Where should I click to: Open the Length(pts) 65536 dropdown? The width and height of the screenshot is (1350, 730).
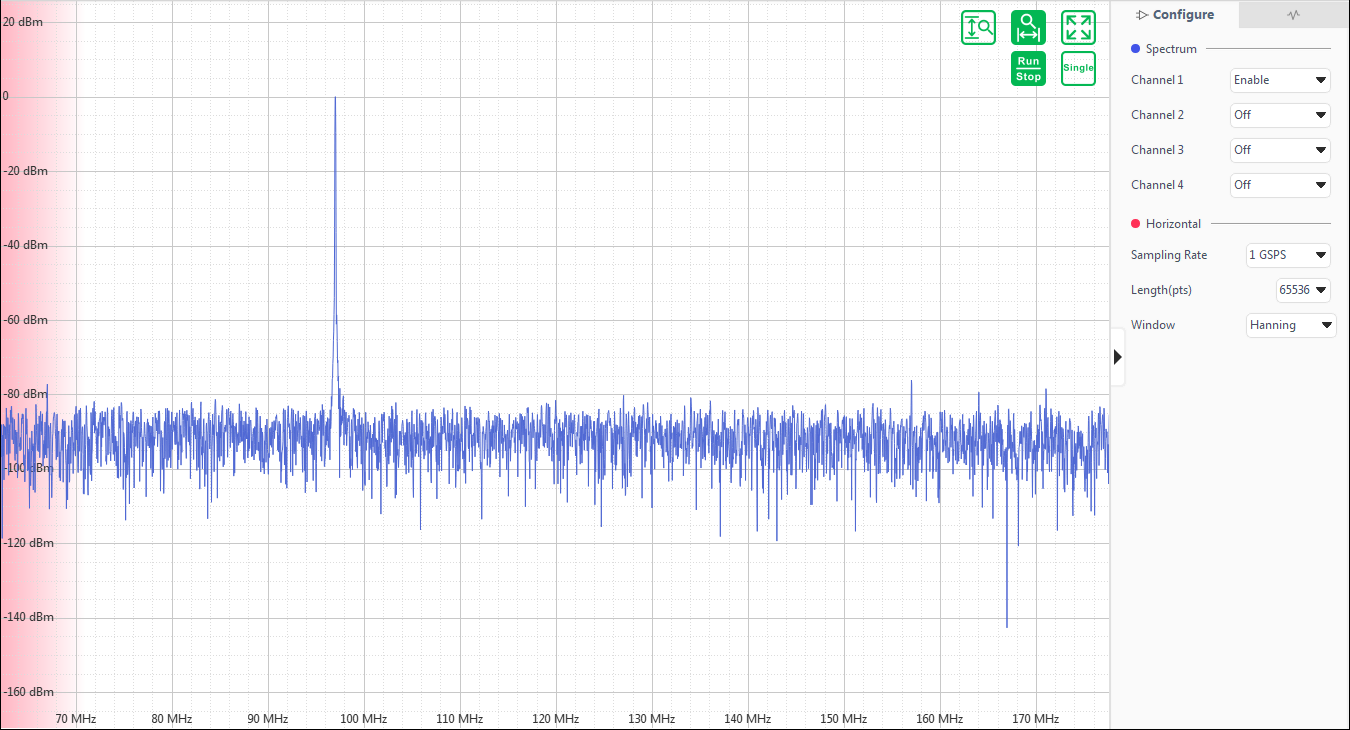point(1302,290)
